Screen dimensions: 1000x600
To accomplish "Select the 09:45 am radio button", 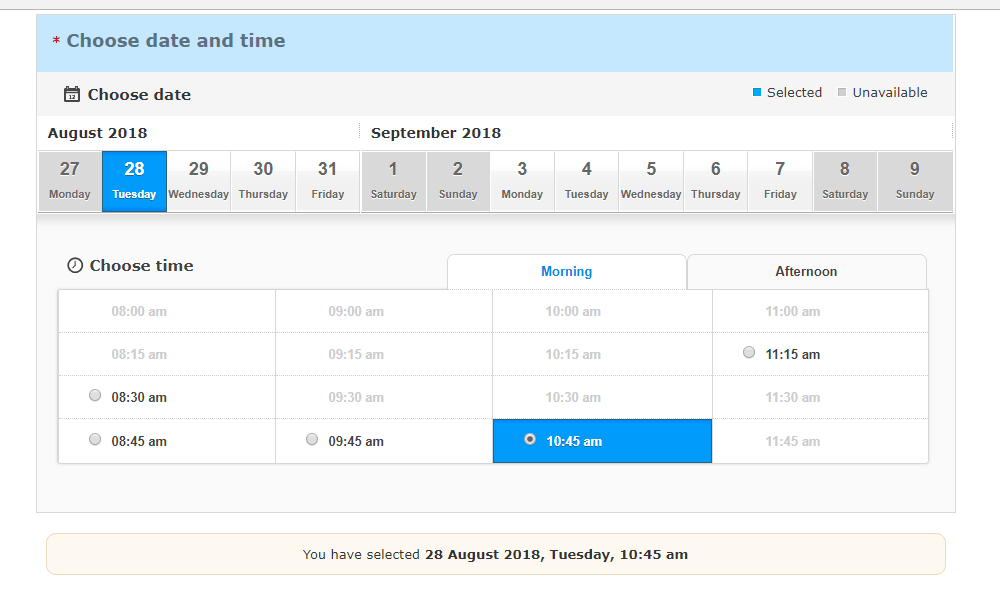I will (x=312, y=439).
